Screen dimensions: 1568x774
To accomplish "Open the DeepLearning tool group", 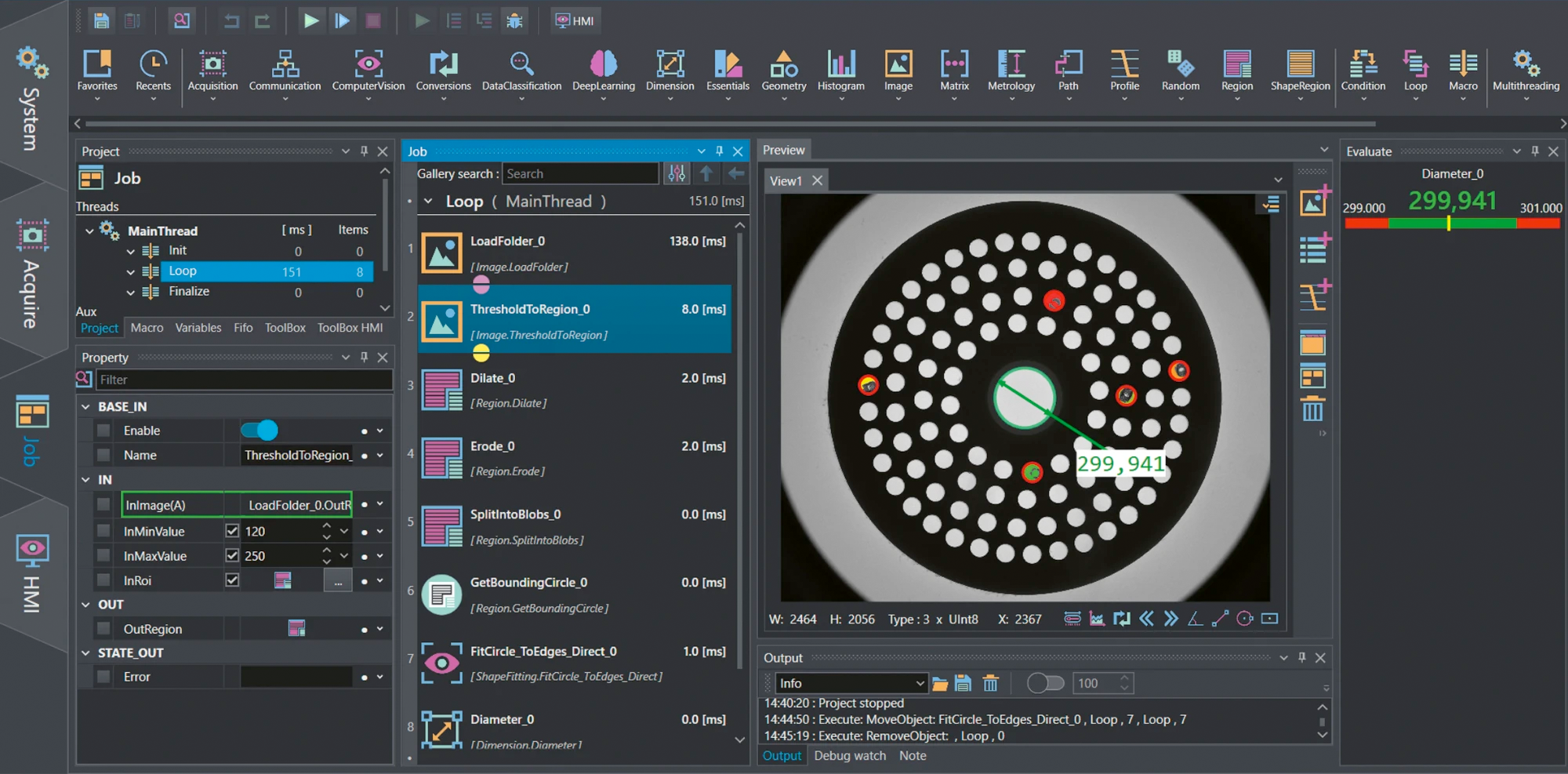I will (x=604, y=71).
